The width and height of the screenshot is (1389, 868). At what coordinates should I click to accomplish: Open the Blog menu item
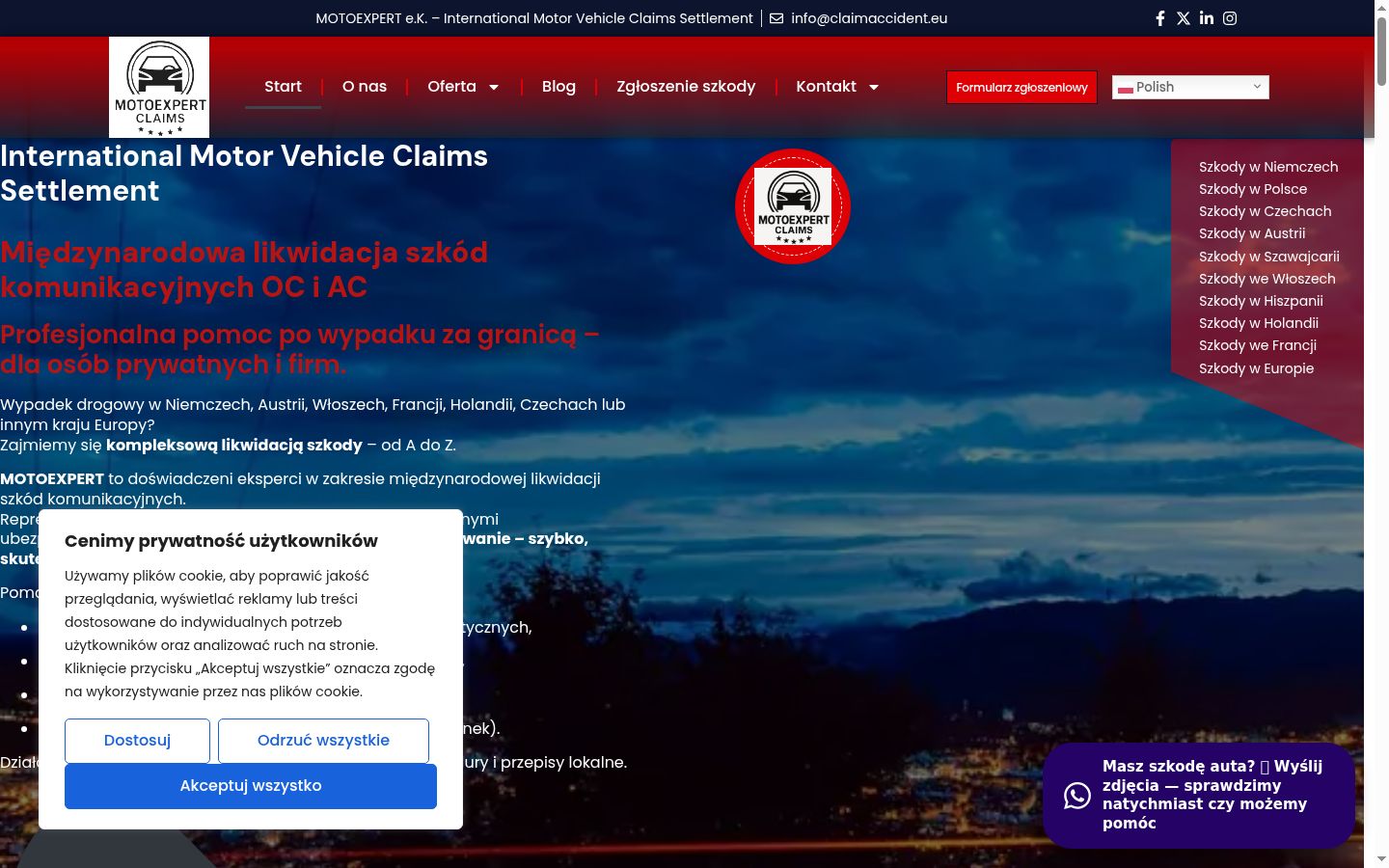(558, 87)
